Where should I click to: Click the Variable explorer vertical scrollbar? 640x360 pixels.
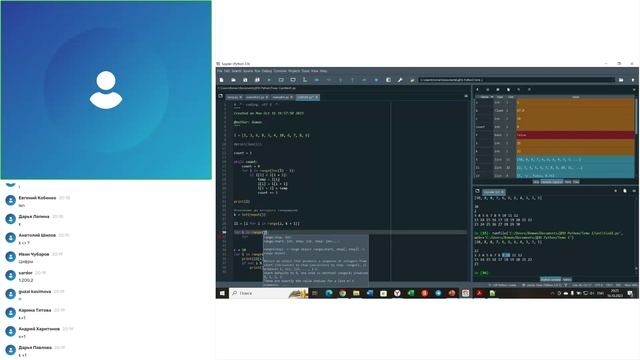pyautogui.click(x=636, y=116)
